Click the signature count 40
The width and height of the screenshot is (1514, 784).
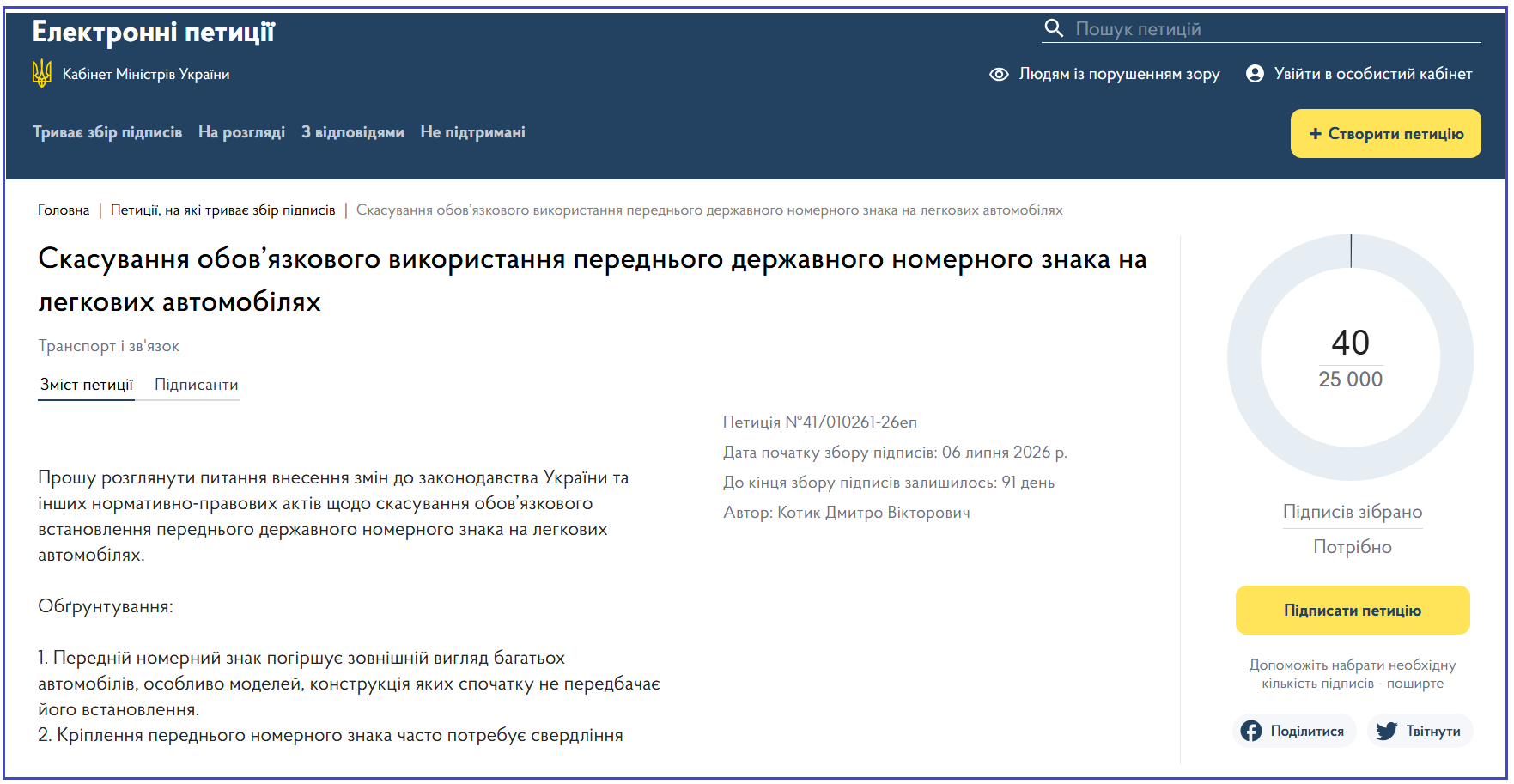point(1351,343)
